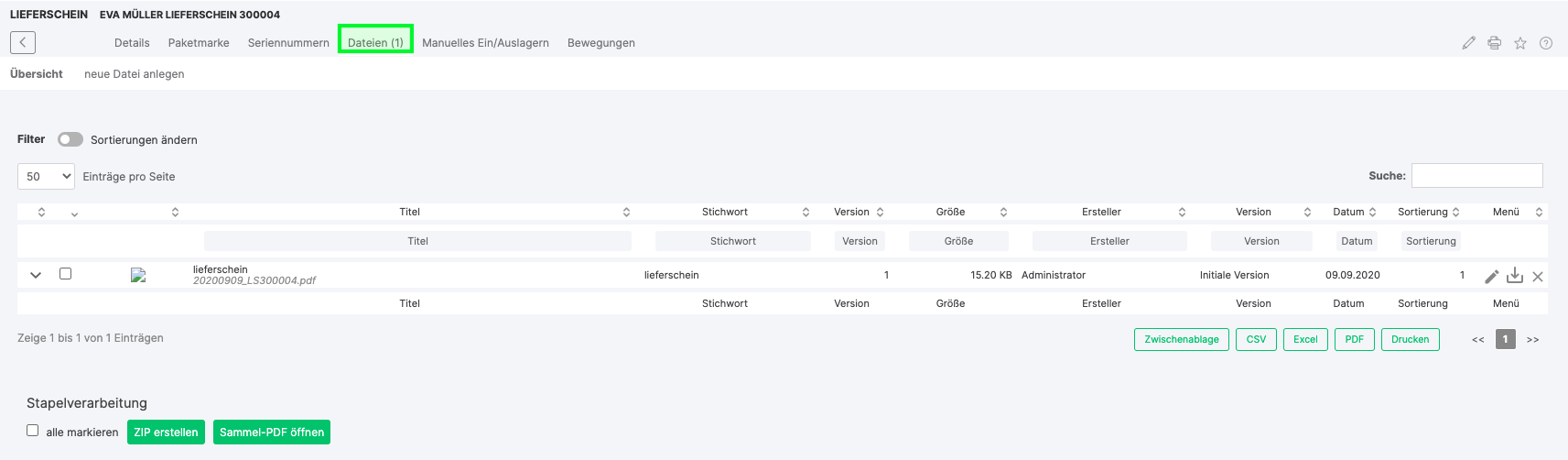The height and width of the screenshot is (460, 1568).
Task: Click the Suche search field
Action: point(1476,175)
